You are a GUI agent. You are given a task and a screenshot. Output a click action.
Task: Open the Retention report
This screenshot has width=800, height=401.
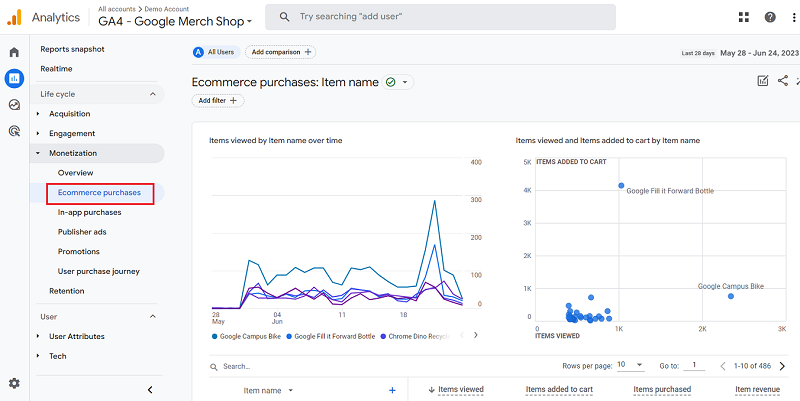[67, 291]
